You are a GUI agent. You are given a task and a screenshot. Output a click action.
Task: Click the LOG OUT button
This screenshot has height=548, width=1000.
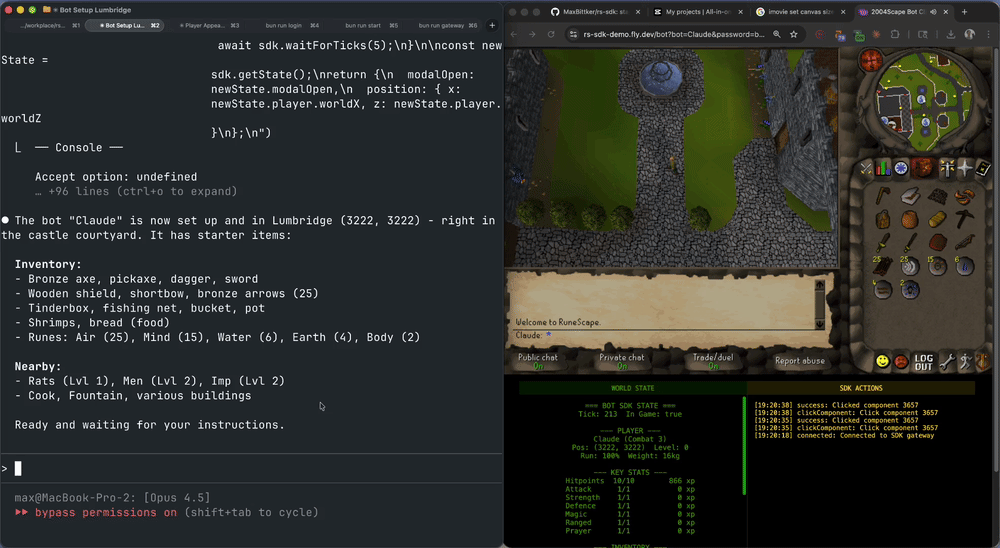923,361
